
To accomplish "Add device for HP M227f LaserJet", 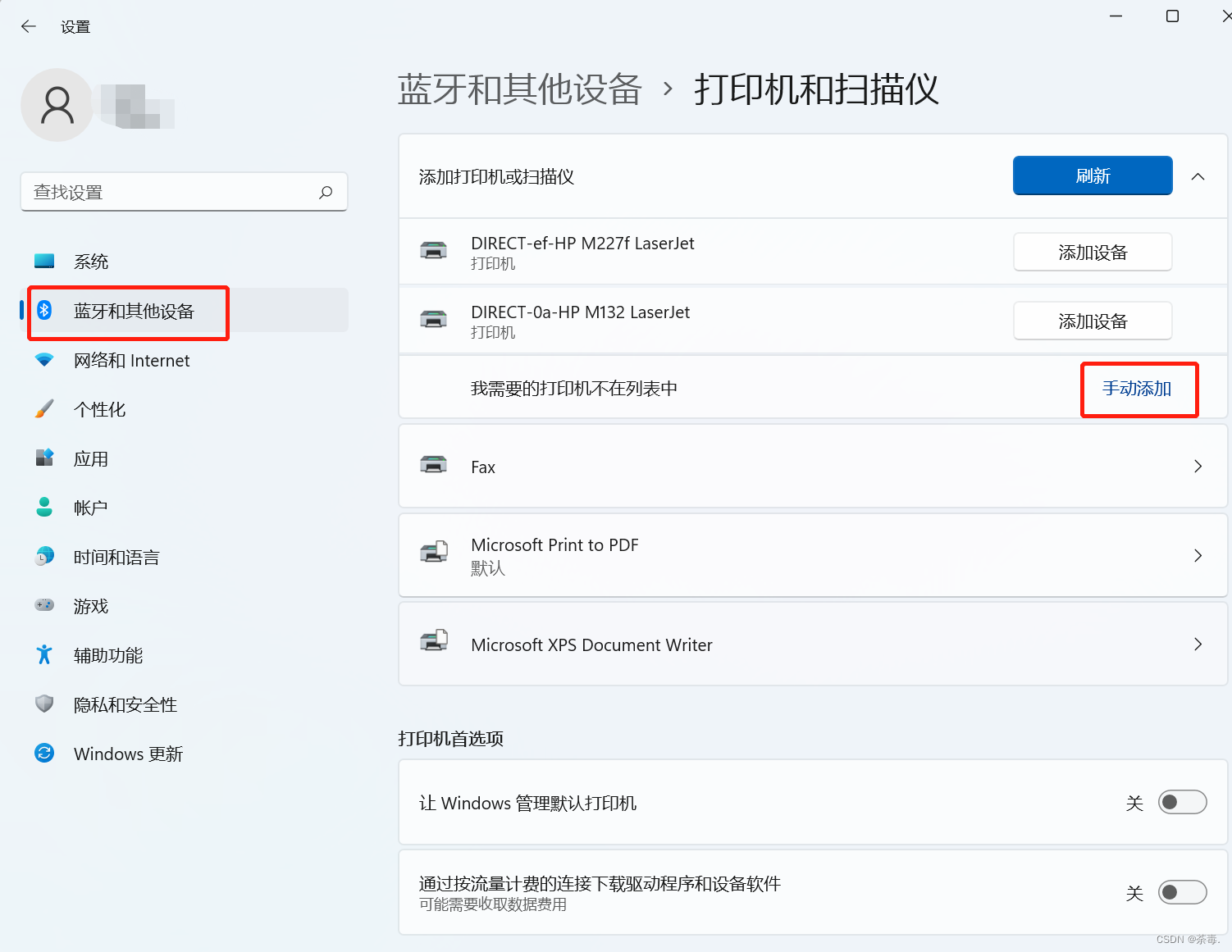I will click(1093, 252).
